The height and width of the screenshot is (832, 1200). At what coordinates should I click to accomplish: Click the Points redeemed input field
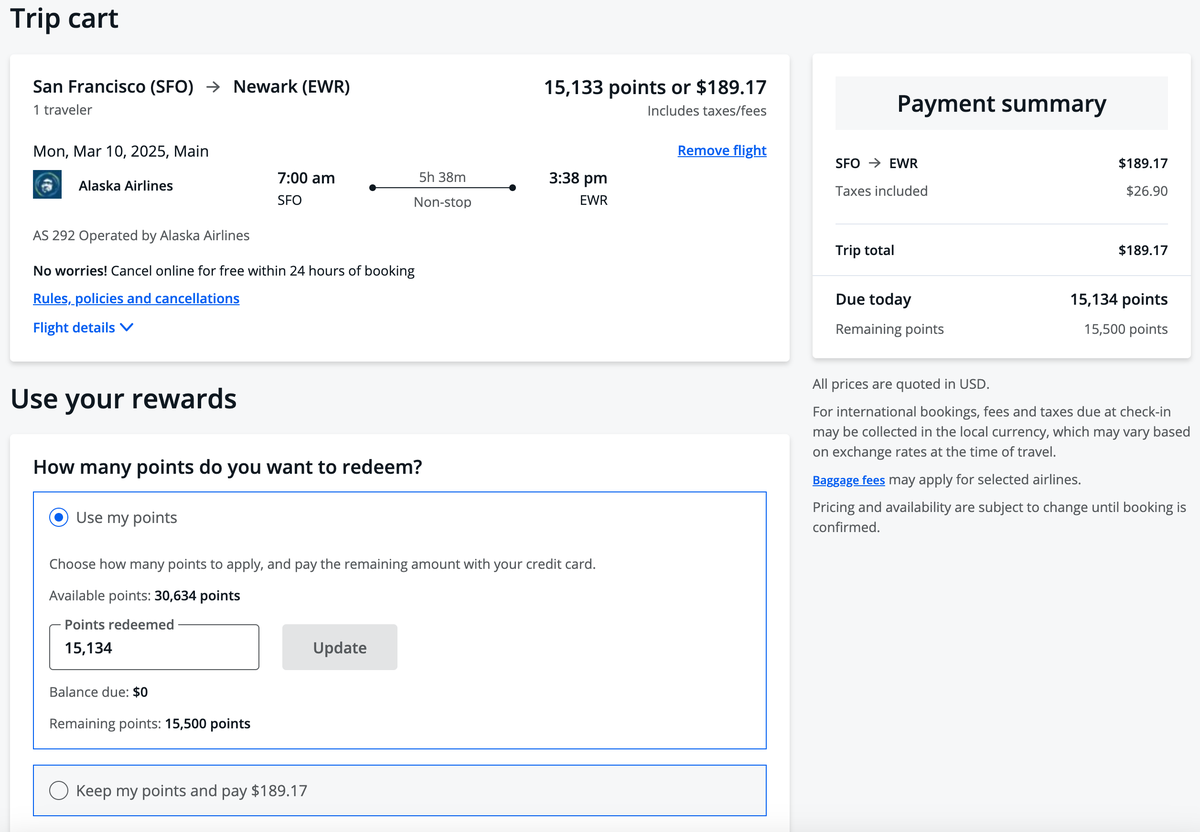click(x=154, y=648)
